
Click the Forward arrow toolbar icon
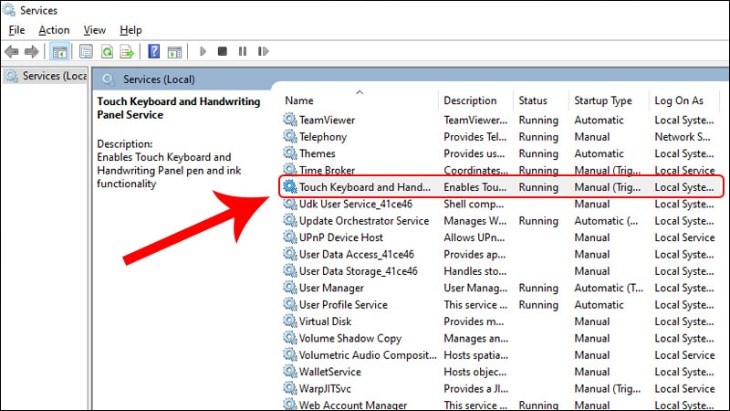[x=32, y=51]
